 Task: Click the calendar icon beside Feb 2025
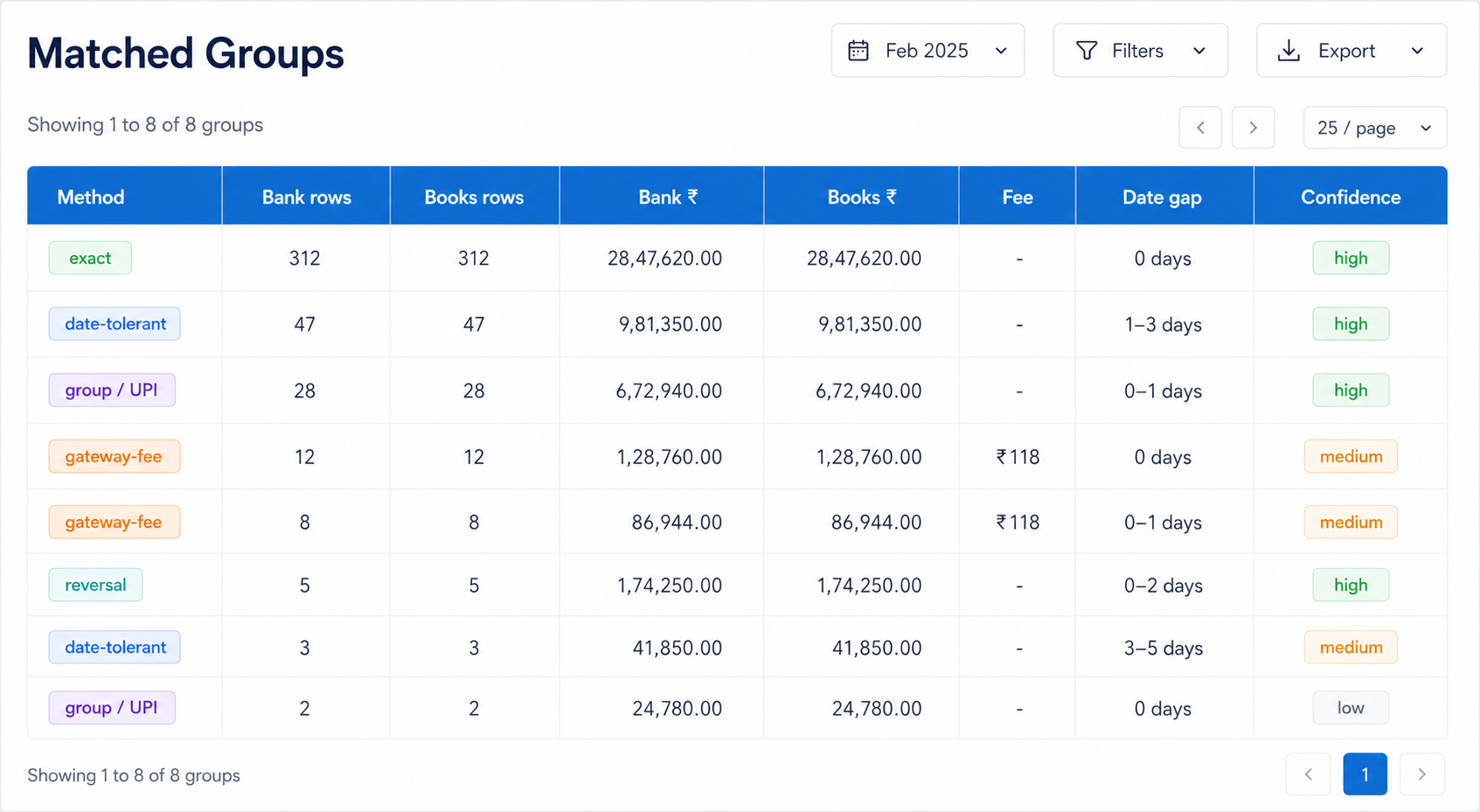[858, 51]
